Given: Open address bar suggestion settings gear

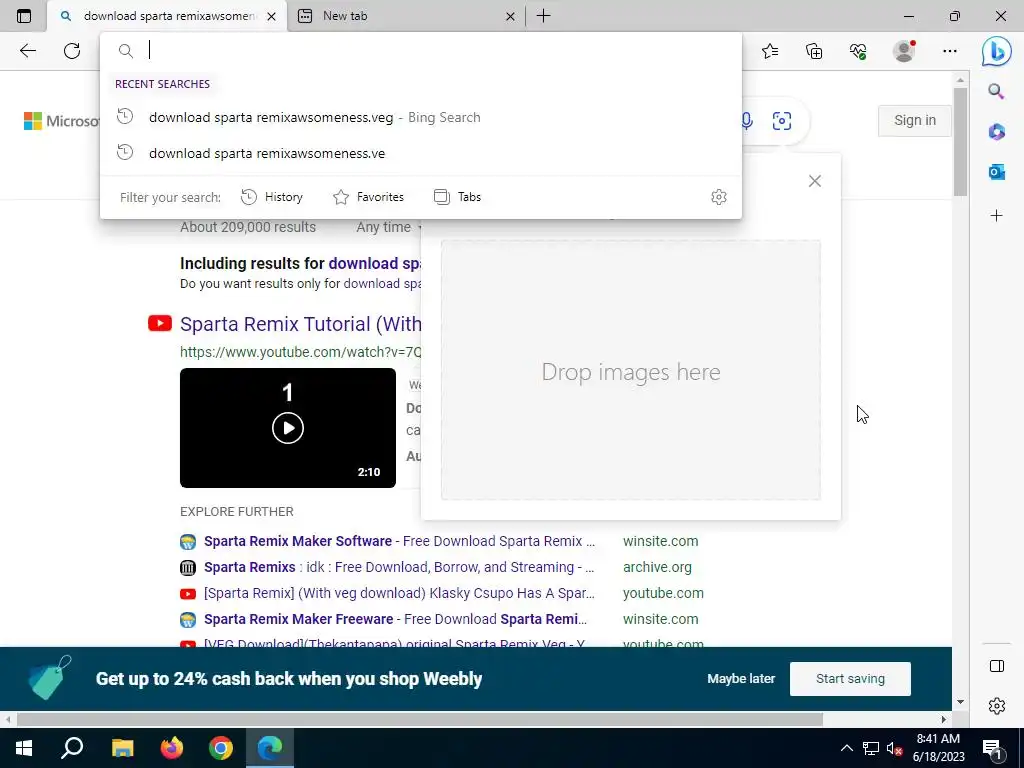Looking at the screenshot, I should pos(718,197).
